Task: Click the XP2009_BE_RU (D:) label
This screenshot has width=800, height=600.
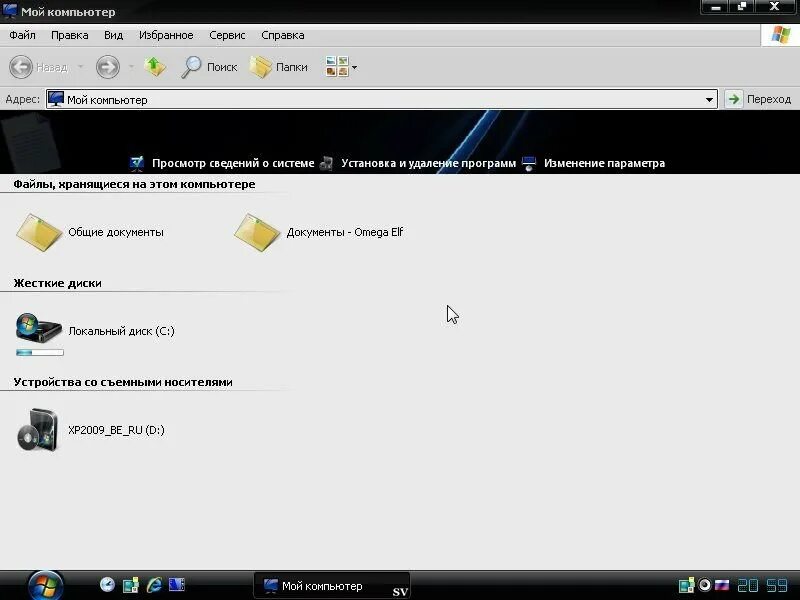Action: (x=116, y=430)
